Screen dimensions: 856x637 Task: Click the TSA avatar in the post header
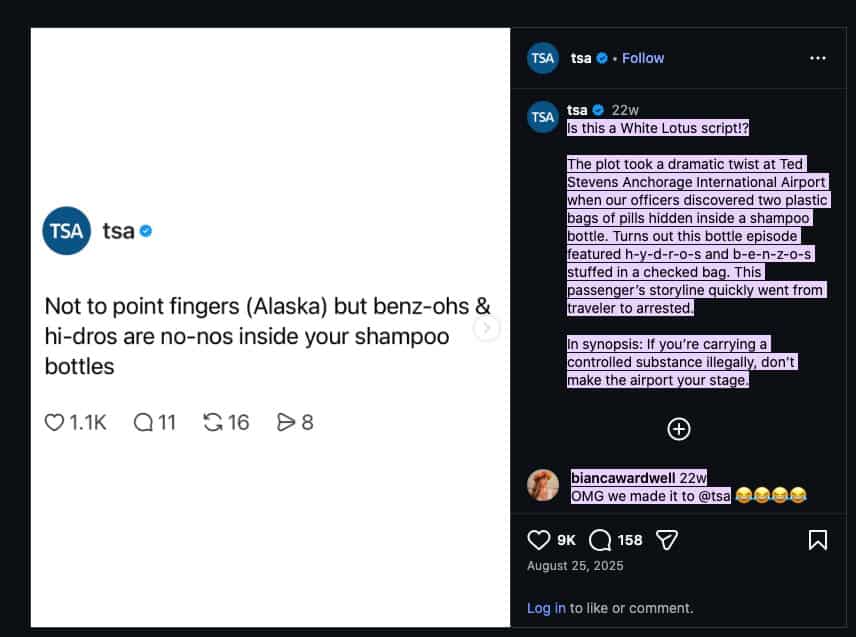point(543,58)
